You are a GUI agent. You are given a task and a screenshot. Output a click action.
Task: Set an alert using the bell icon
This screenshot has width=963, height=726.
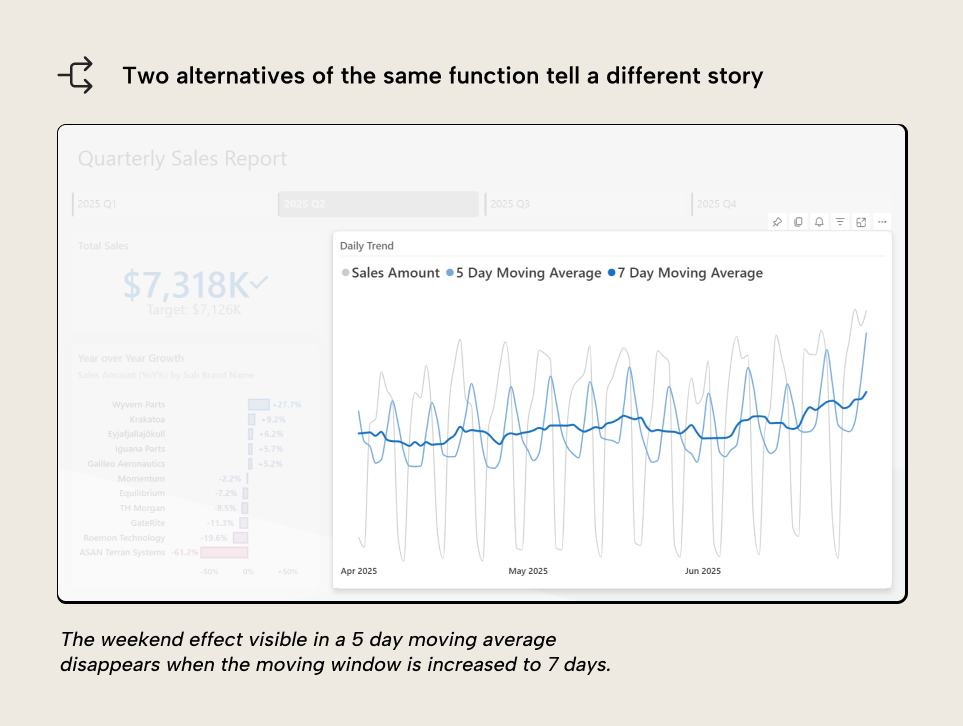pyautogui.click(x=818, y=222)
